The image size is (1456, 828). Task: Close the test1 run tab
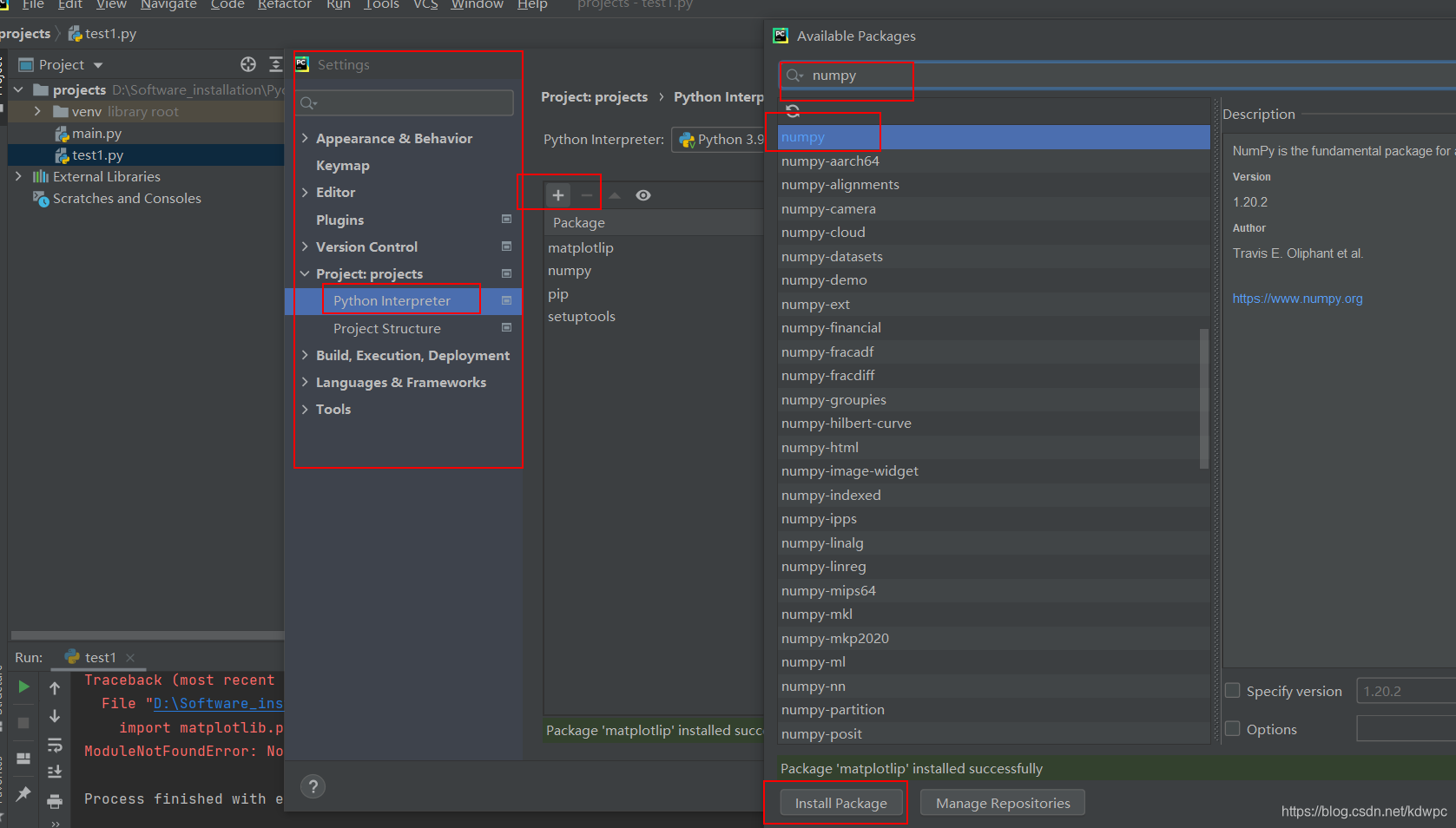pyautogui.click(x=130, y=658)
